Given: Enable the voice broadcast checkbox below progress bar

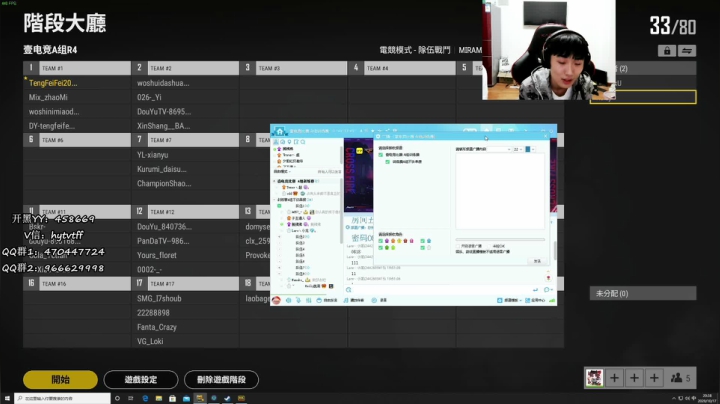Looking at the screenshot, I should (458, 246).
